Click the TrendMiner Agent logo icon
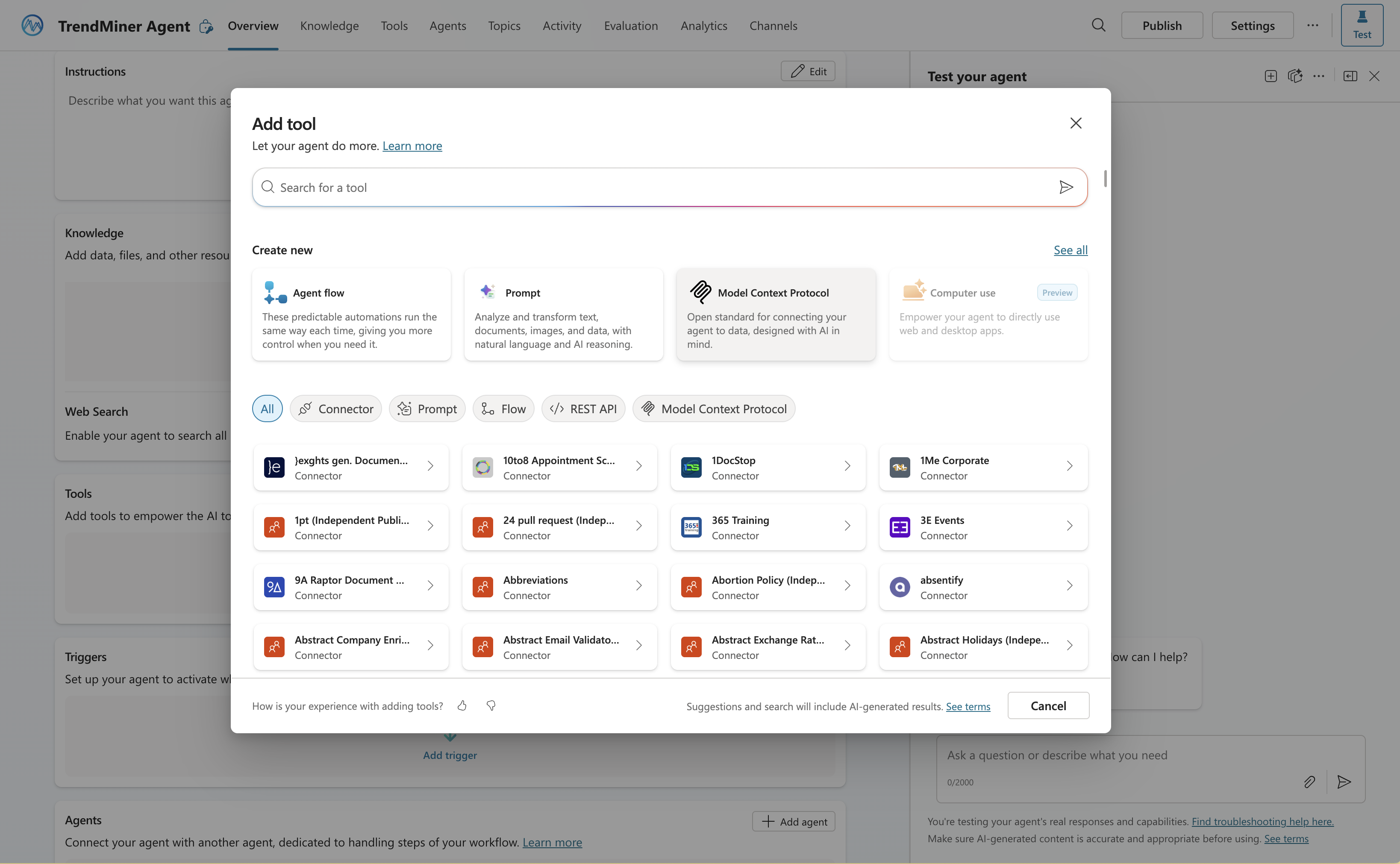 pyautogui.click(x=32, y=26)
